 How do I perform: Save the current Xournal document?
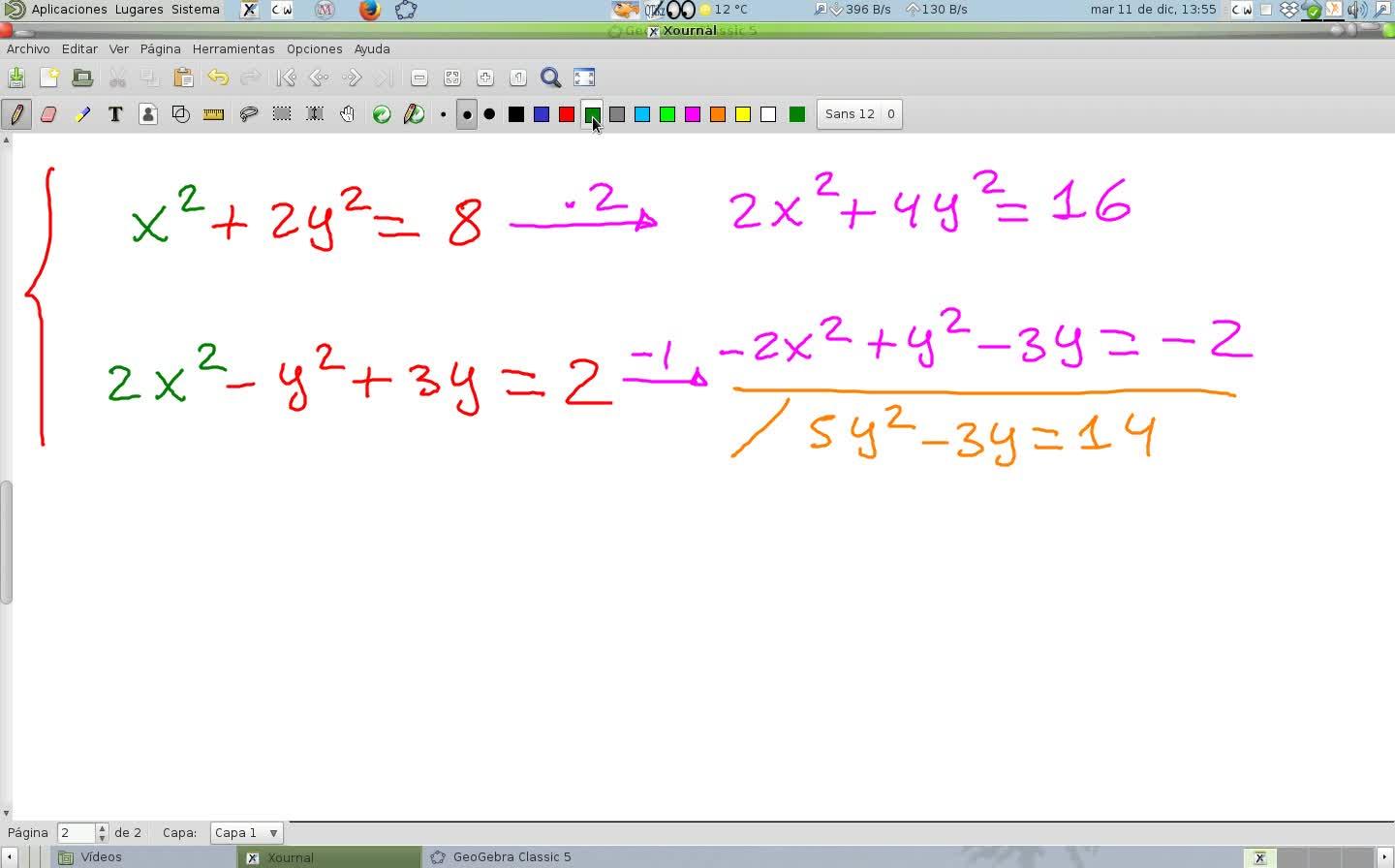pos(16,77)
